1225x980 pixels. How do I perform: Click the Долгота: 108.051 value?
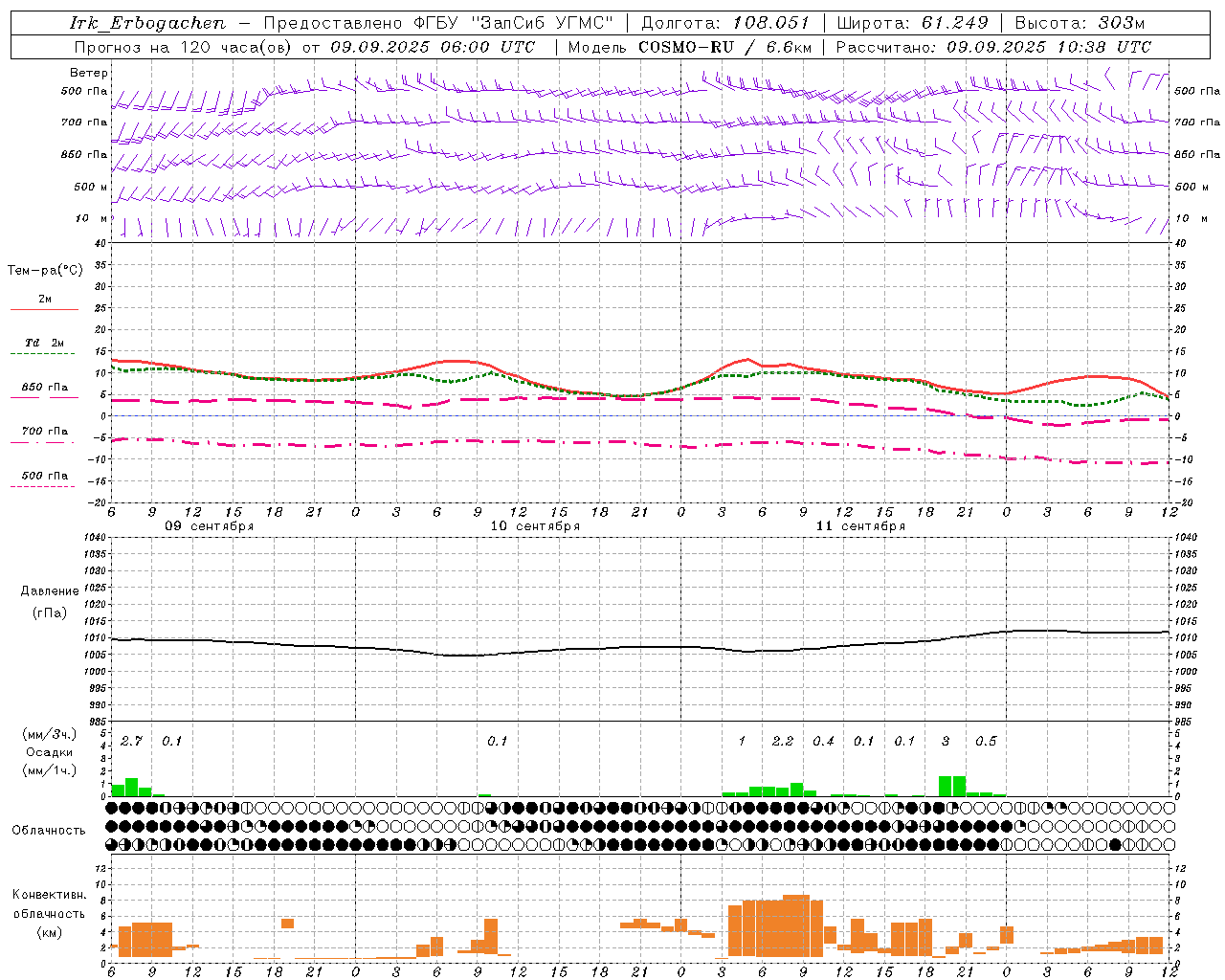(725, 23)
